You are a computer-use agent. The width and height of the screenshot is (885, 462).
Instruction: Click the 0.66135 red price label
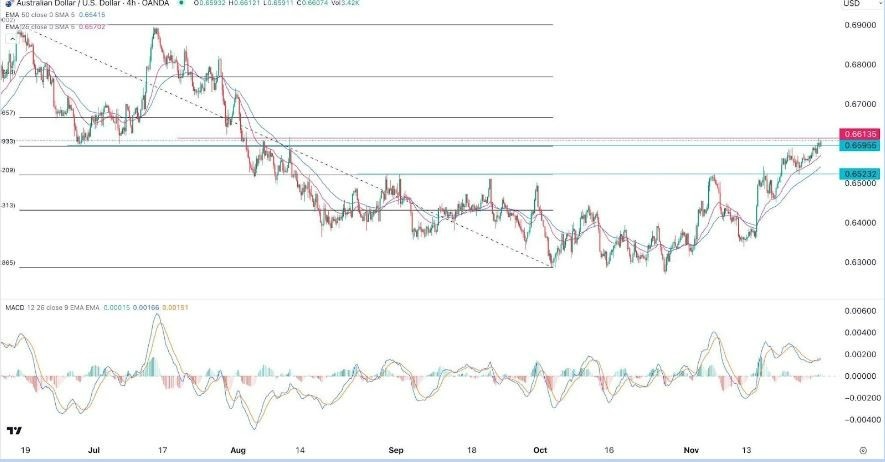tap(859, 134)
